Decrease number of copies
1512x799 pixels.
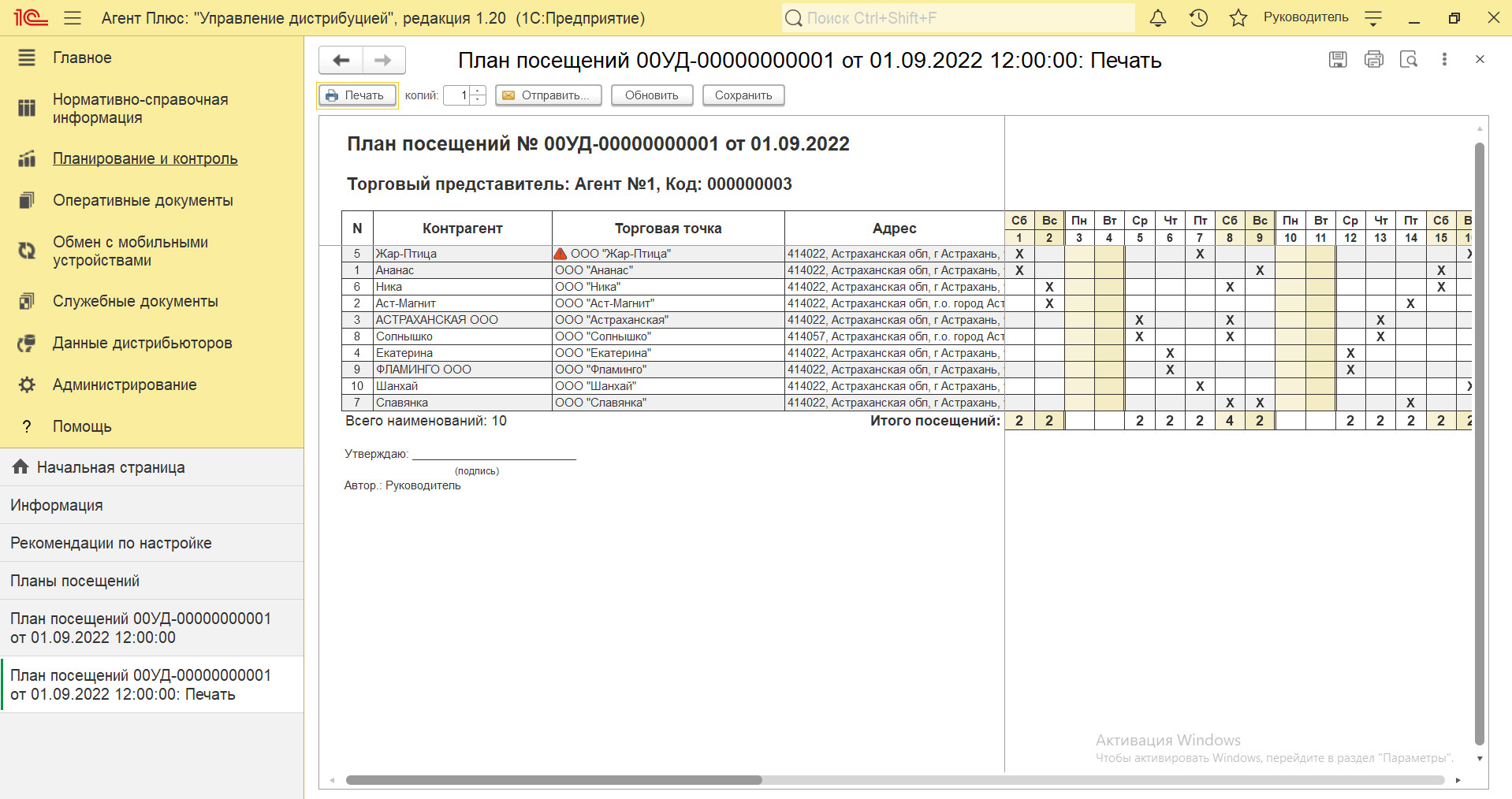pos(479,100)
